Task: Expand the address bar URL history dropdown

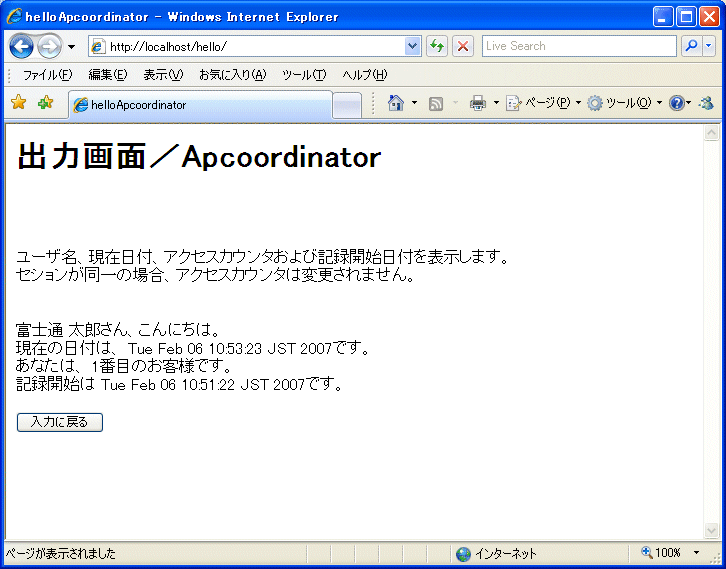Action: click(x=413, y=46)
